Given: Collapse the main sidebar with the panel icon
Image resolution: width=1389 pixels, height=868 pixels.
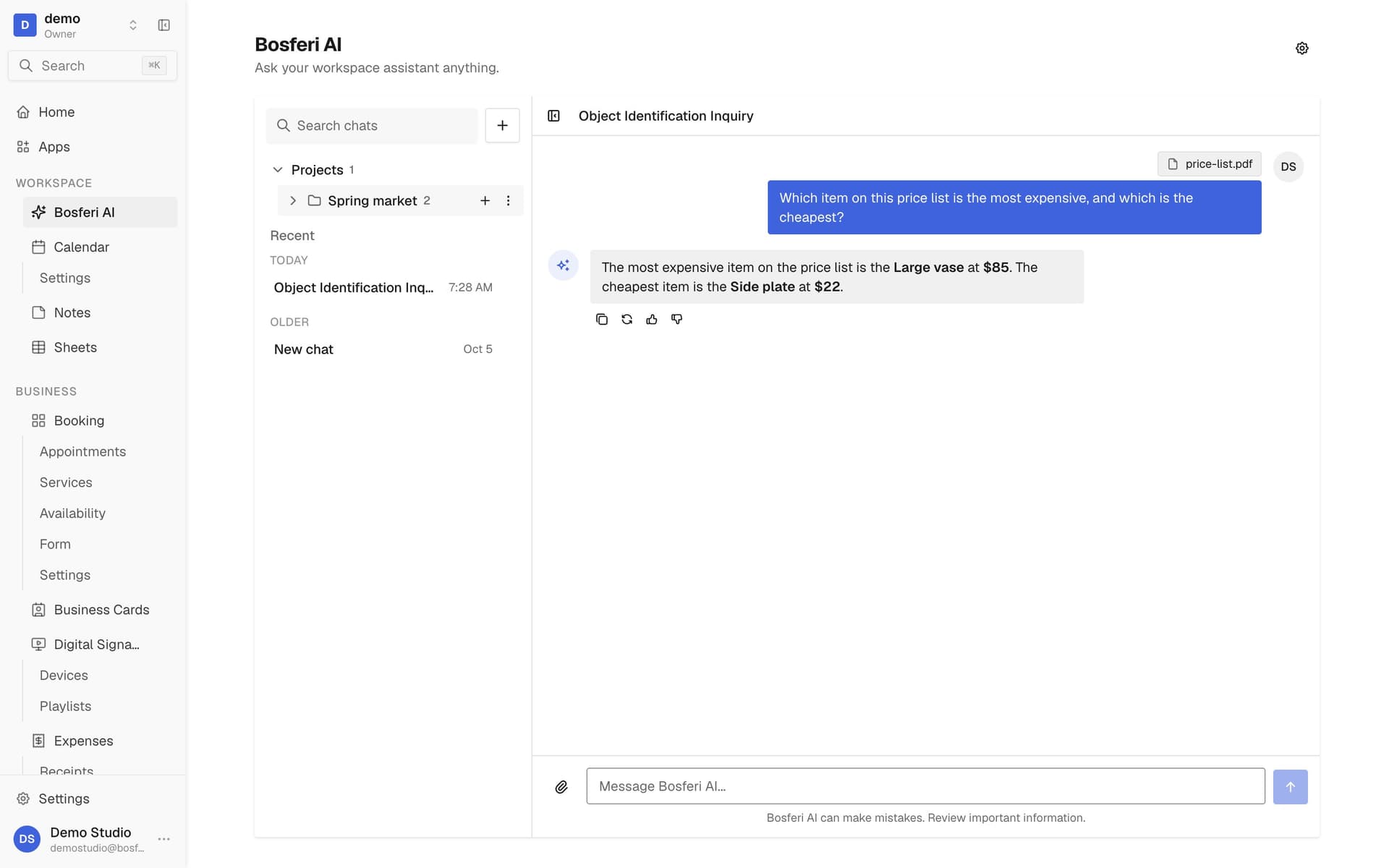Looking at the screenshot, I should (x=164, y=25).
